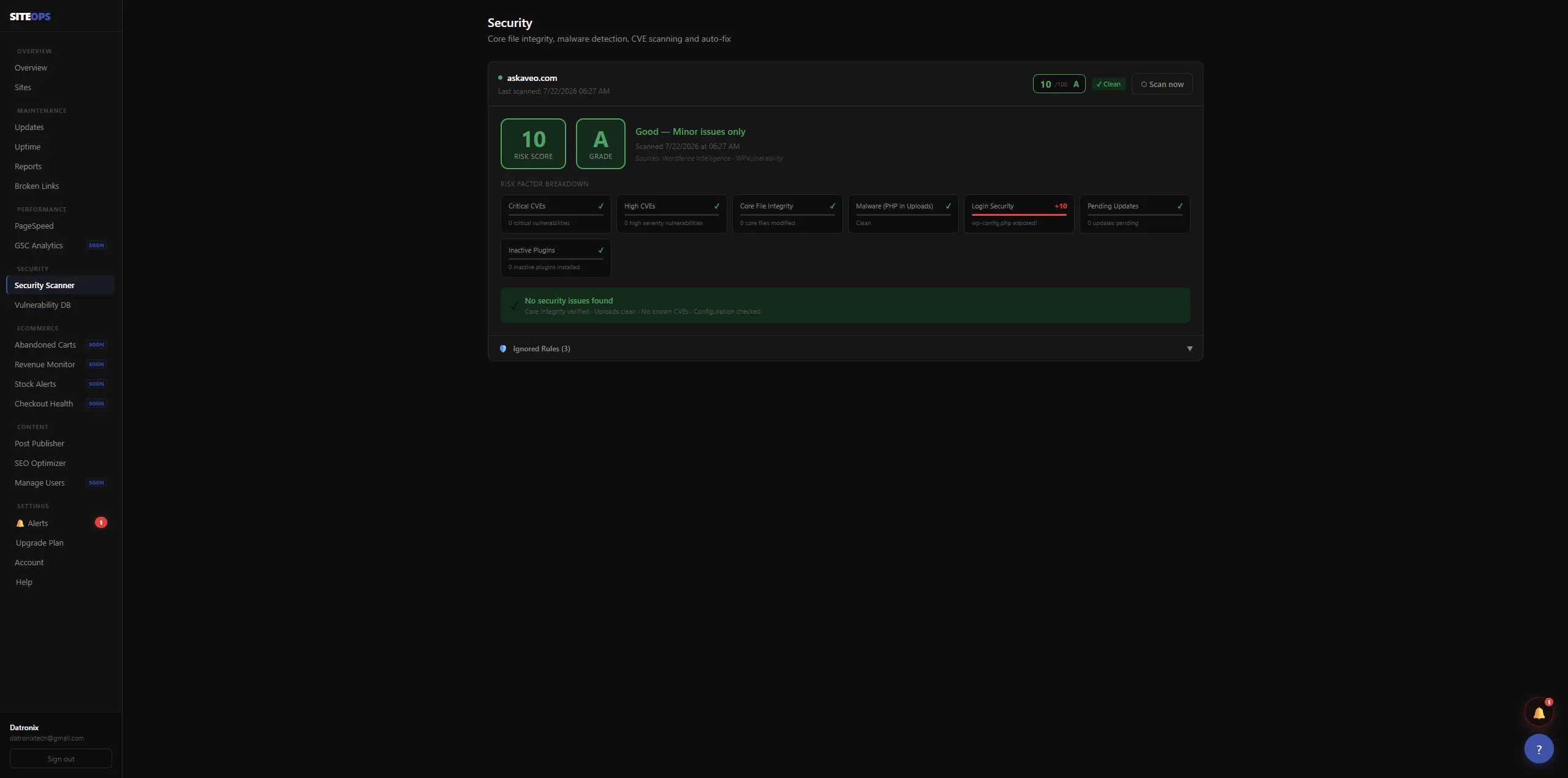Click 'Good — Minor issues only' text
1568x778 pixels.
(690, 132)
